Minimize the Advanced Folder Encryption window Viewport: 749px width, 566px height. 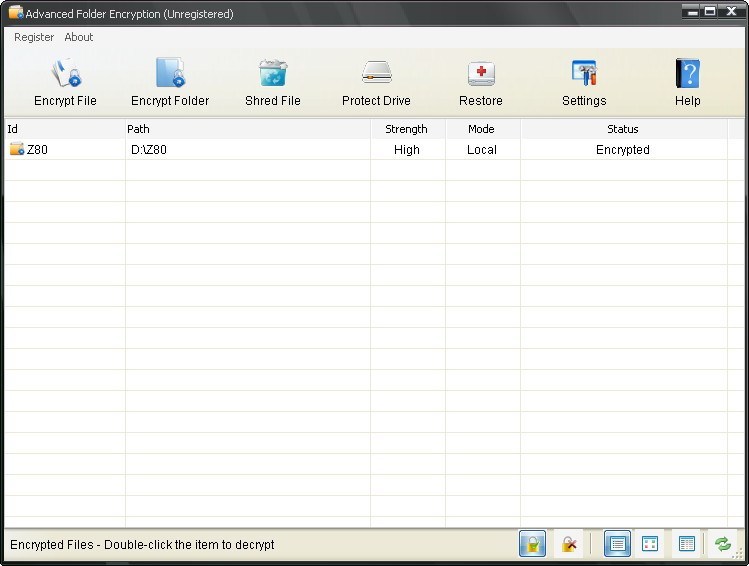[691, 11]
